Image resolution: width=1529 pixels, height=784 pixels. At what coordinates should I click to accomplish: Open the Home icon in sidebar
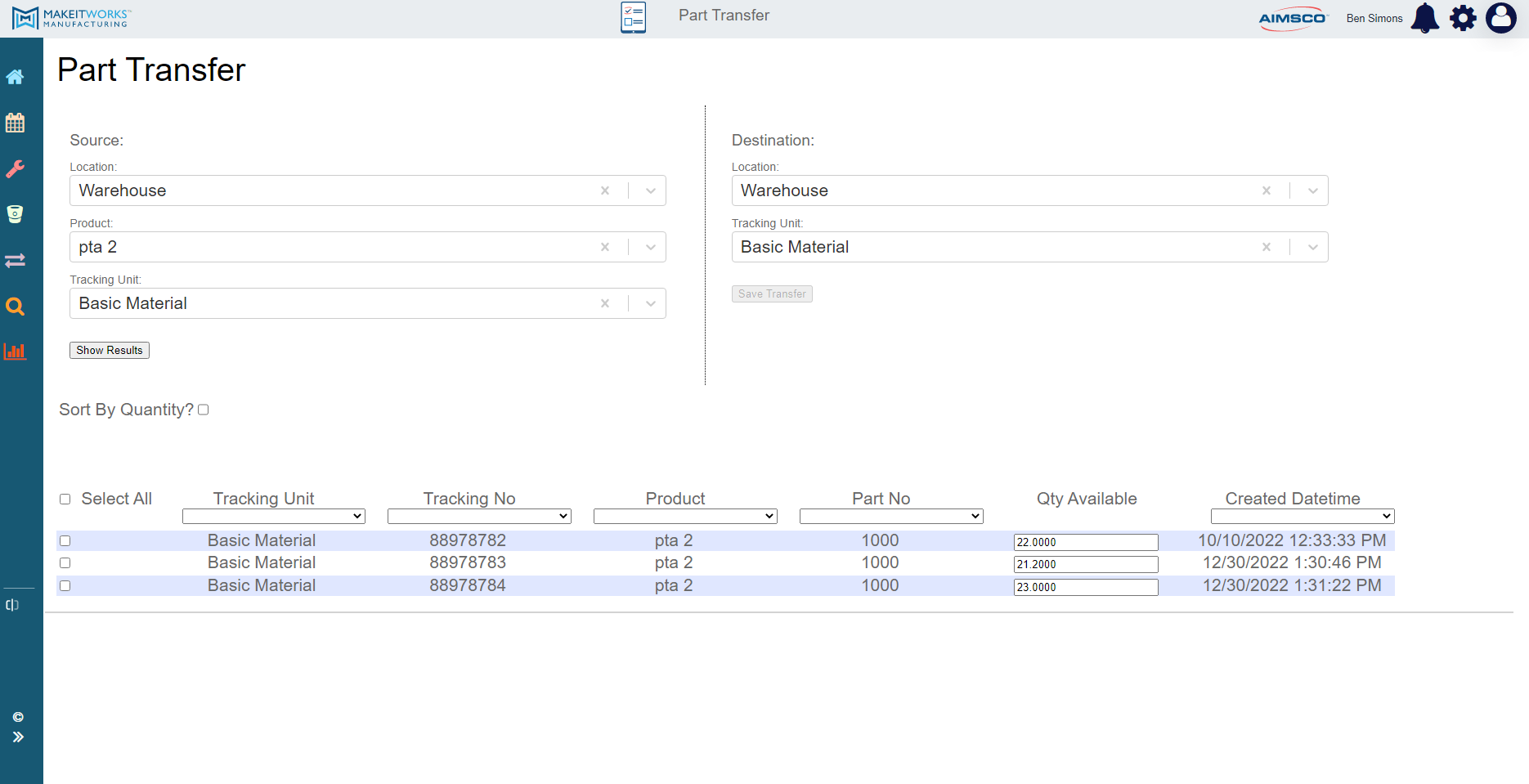coord(15,77)
